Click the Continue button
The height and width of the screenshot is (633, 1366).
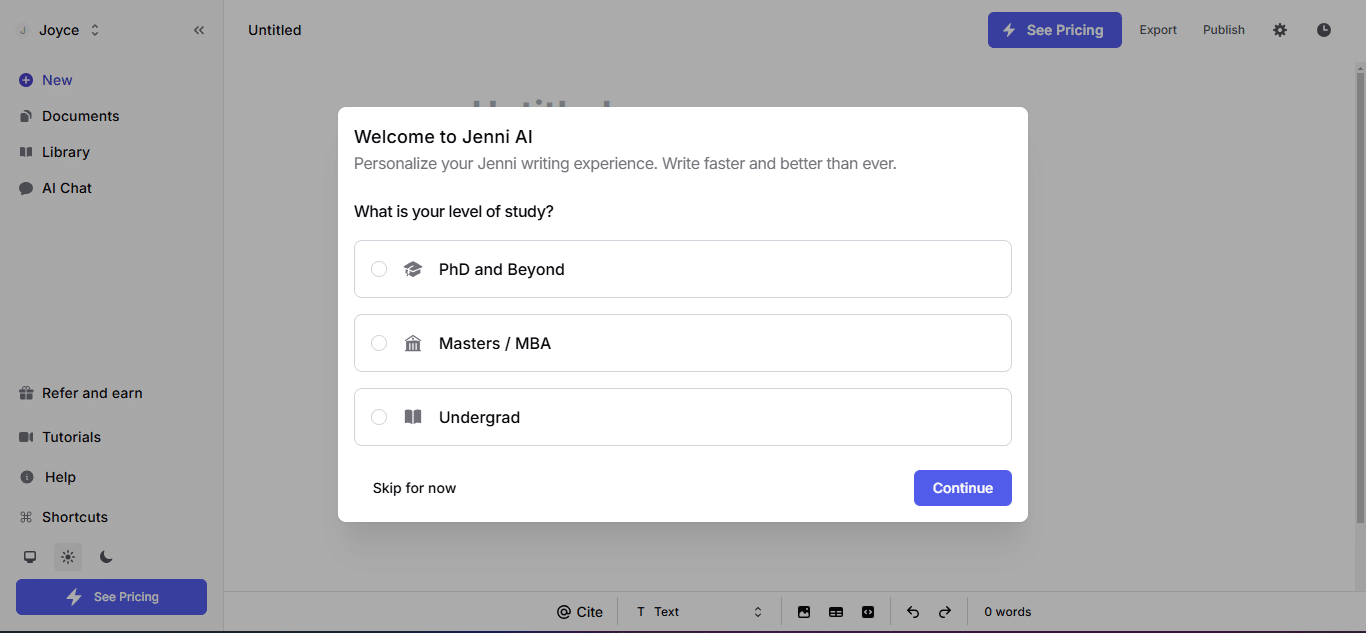(963, 488)
